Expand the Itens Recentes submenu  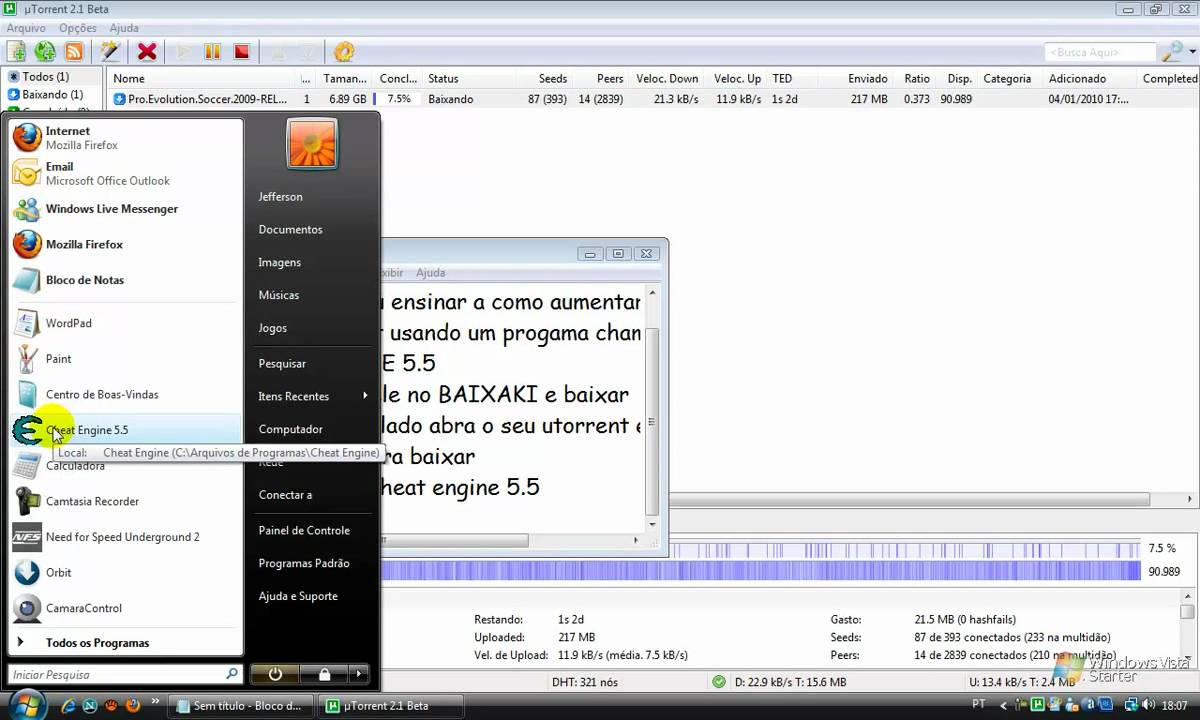point(313,397)
